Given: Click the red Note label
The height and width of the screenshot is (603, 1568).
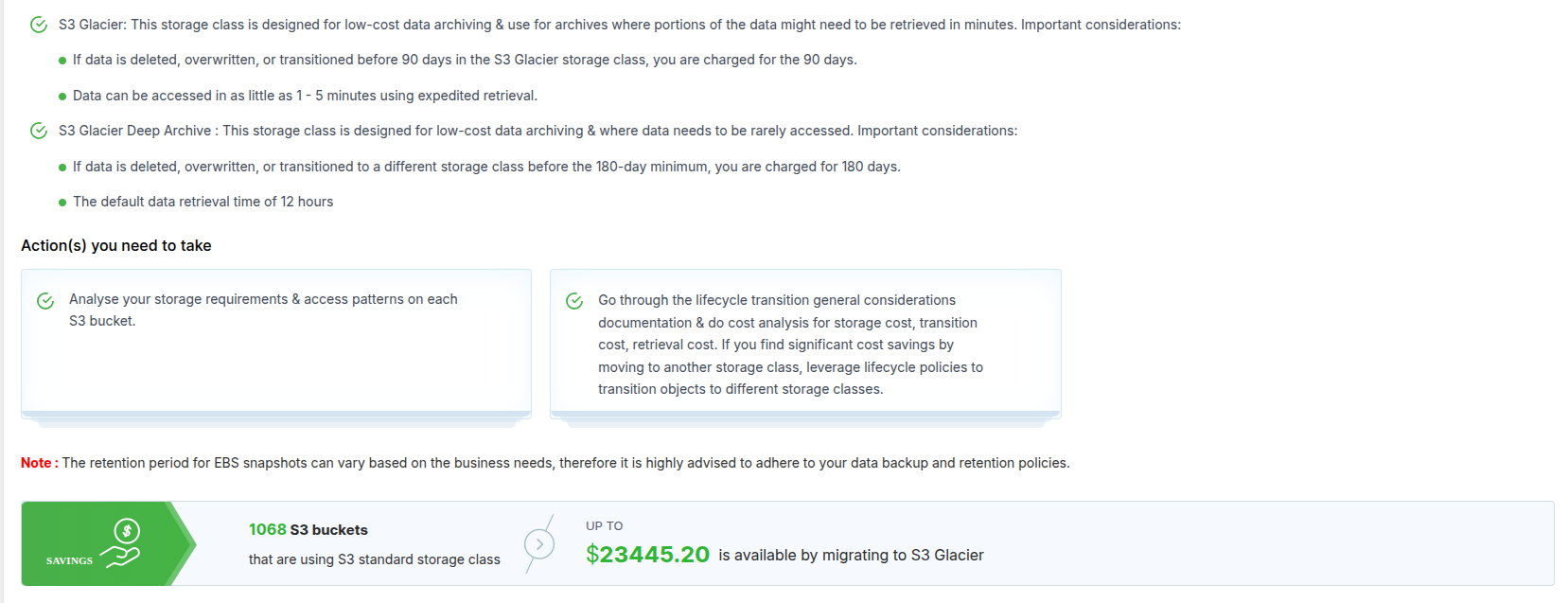Looking at the screenshot, I should [39, 463].
